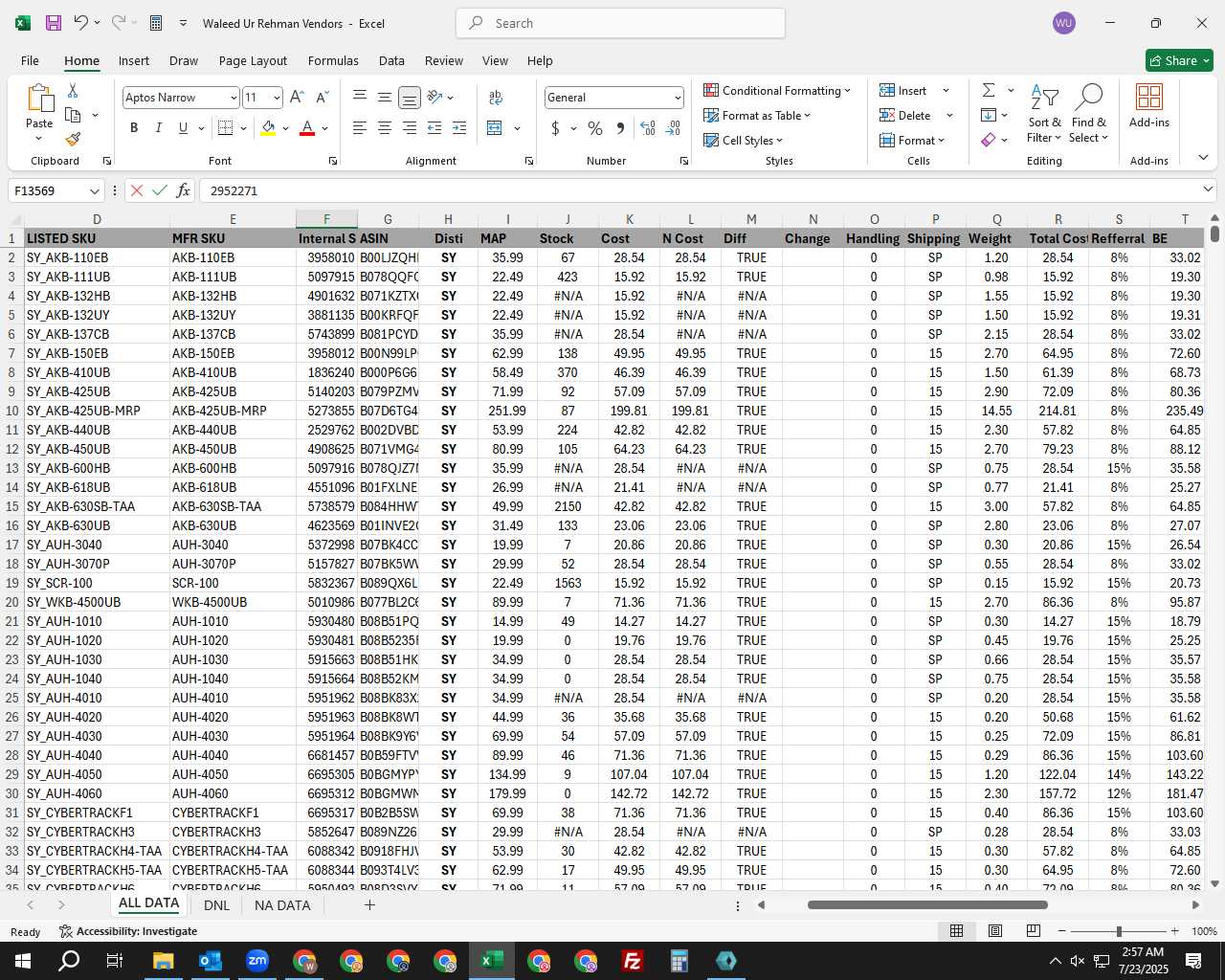Switch to the Data ribbon tab
Screen dimensions: 1225x980
(x=391, y=60)
